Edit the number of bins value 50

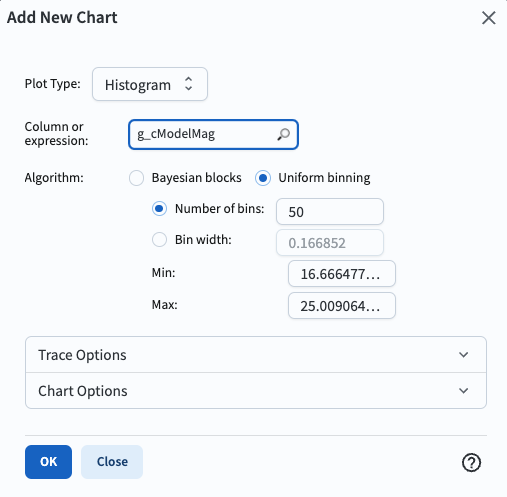[x=330, y=211]
